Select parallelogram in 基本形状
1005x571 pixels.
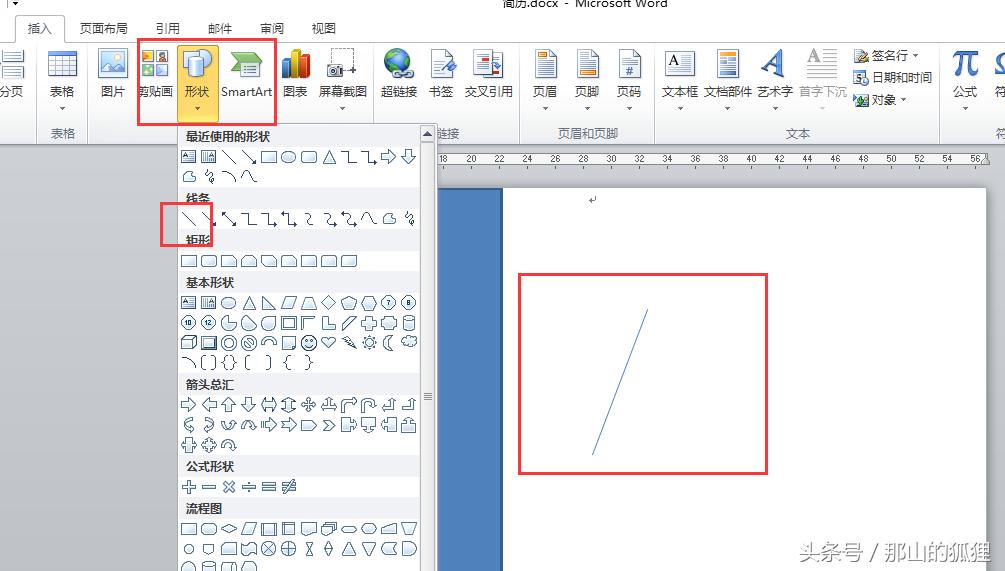(x=289, y=303)
